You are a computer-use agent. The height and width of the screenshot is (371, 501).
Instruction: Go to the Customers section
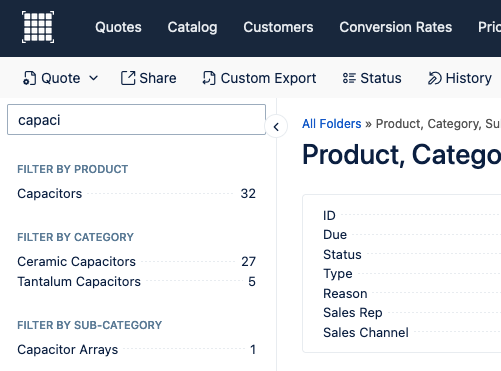pyautogui.click(x=278, y=27)
